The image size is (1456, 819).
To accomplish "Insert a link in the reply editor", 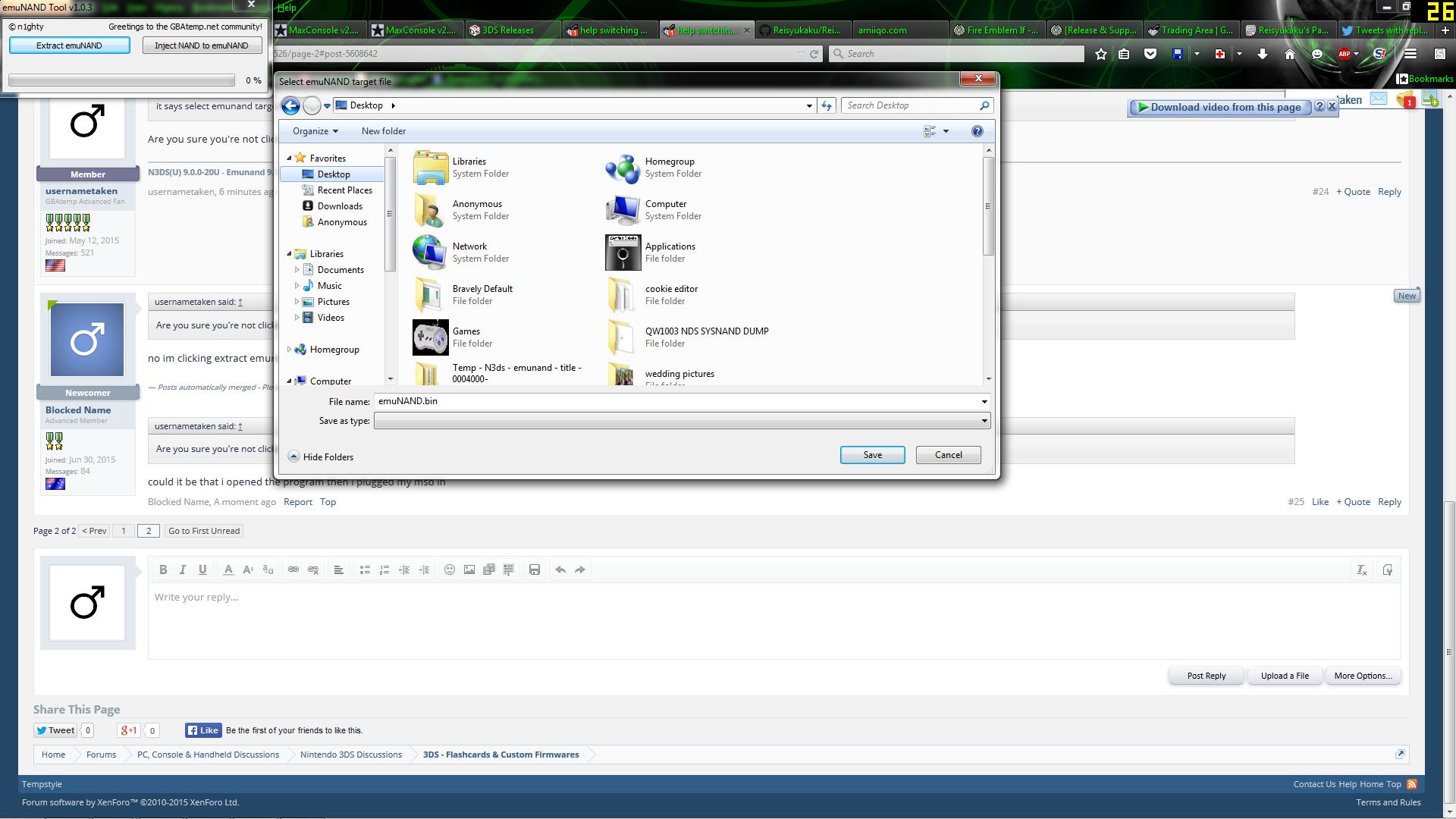I will pyautogui.click(x=293, y=570).
